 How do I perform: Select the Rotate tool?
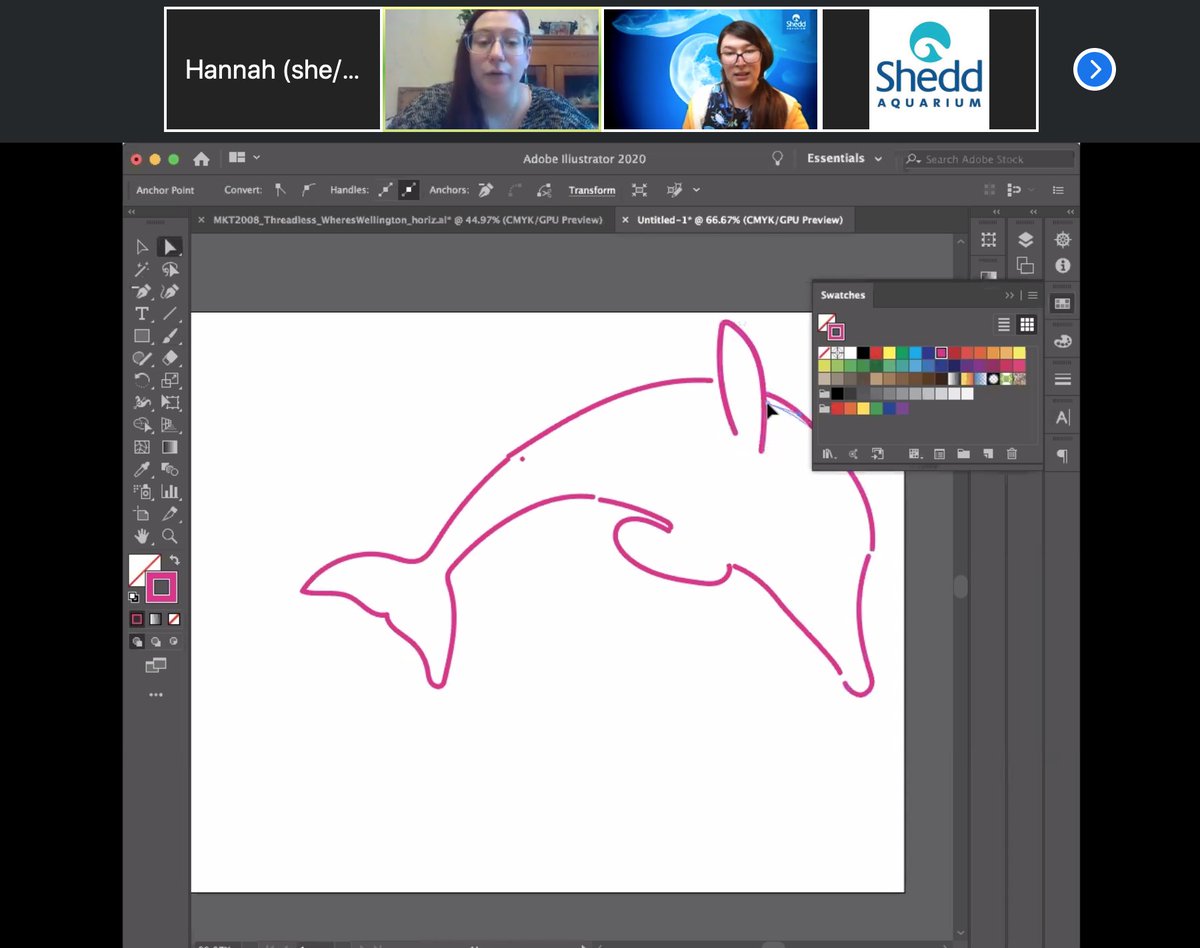pyautogui.click(x=142, y=380)
